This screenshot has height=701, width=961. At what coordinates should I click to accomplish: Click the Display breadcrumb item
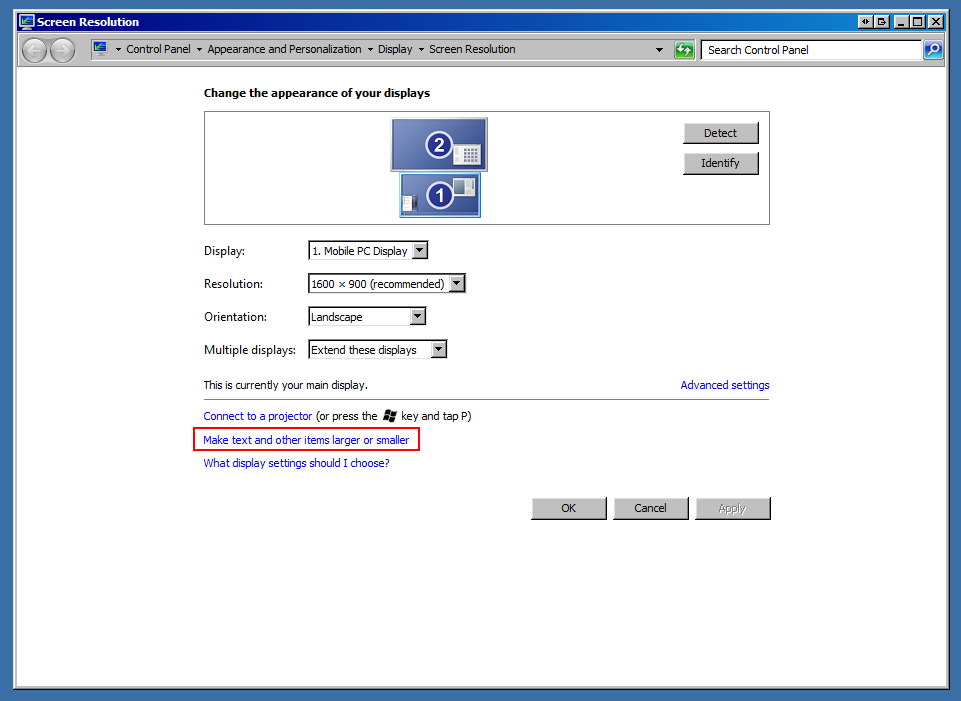pos(395,49)
